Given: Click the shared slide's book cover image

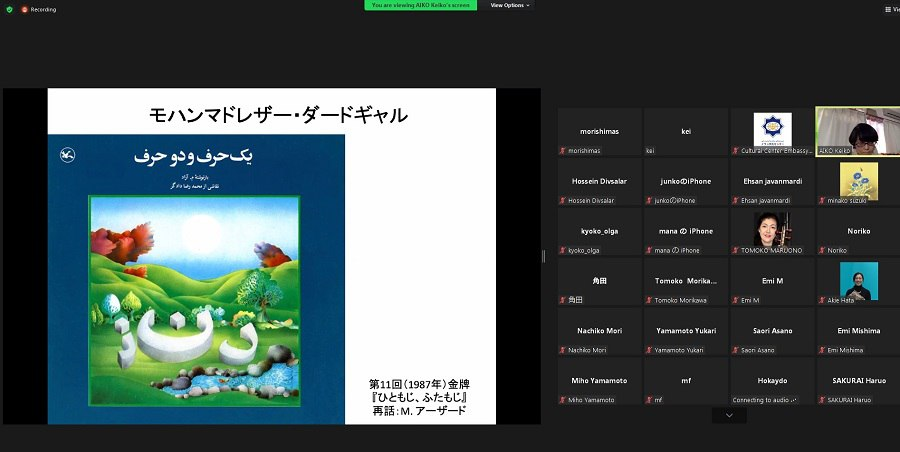Looking at the screenshot, I should pos(196,279).
